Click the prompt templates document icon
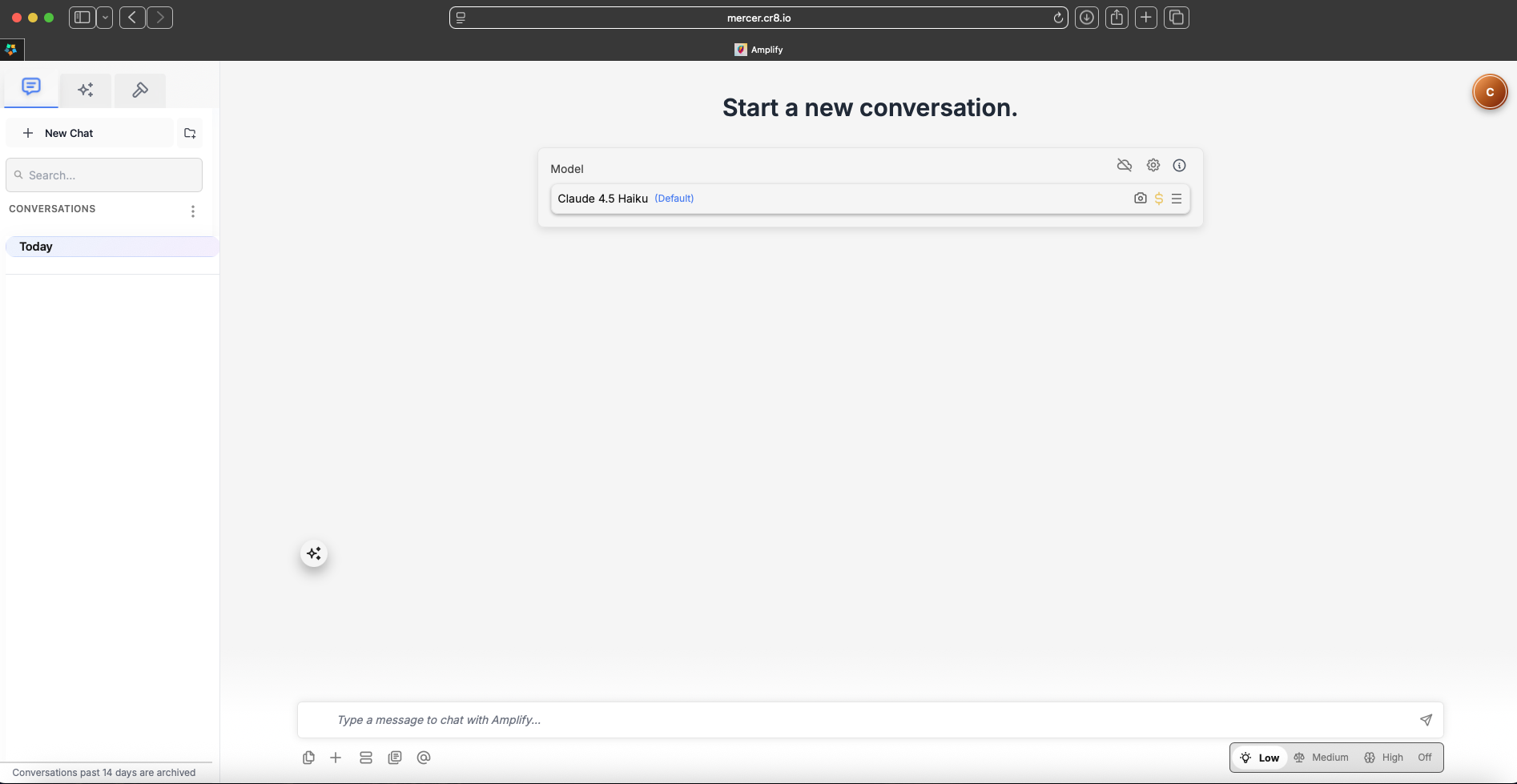 [x=395, y=758]
